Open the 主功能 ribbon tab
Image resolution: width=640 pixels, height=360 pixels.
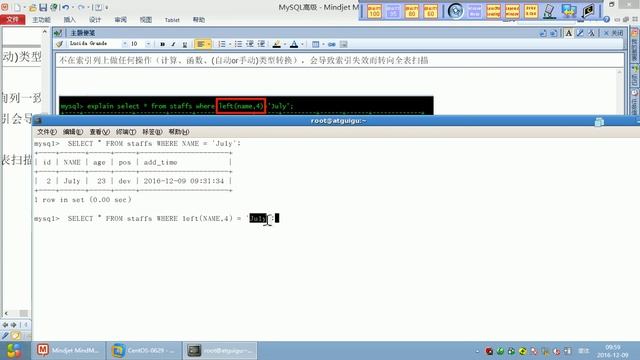(x=41, y=20)
